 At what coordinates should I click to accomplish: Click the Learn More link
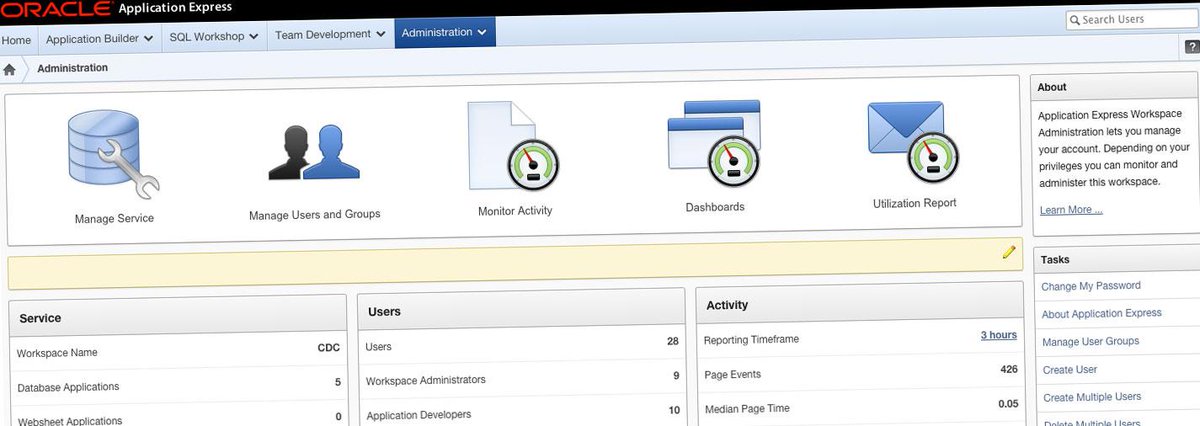tap(1071, 210)
